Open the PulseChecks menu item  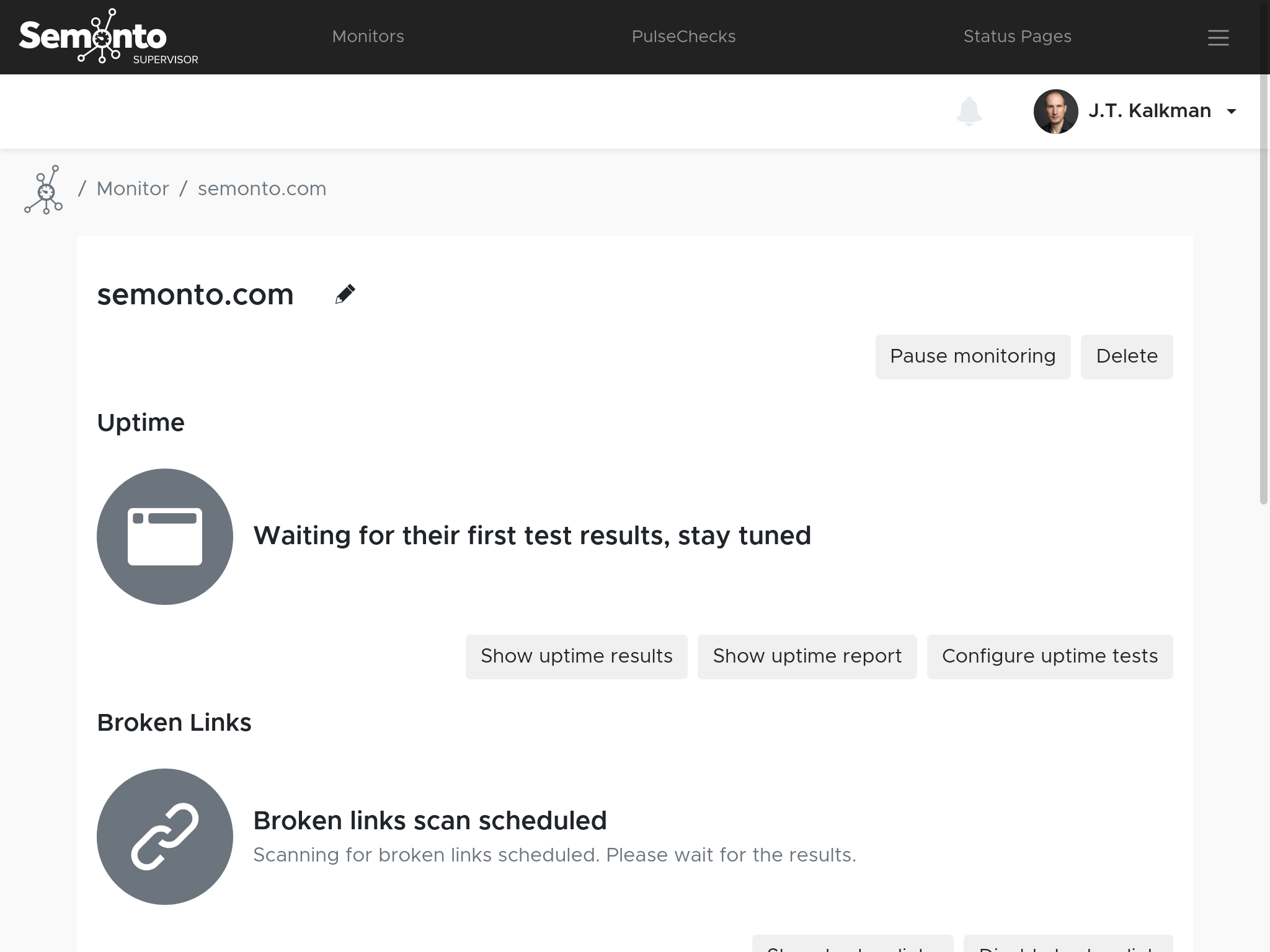coord(683,37)
